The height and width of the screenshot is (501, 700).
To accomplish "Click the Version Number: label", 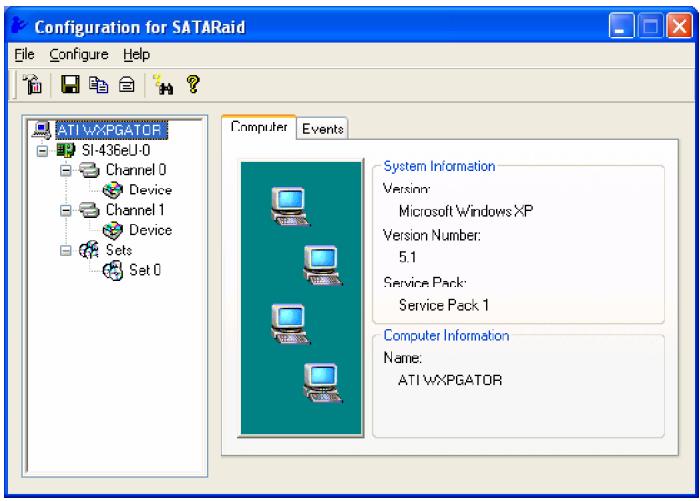I will 432,235.
